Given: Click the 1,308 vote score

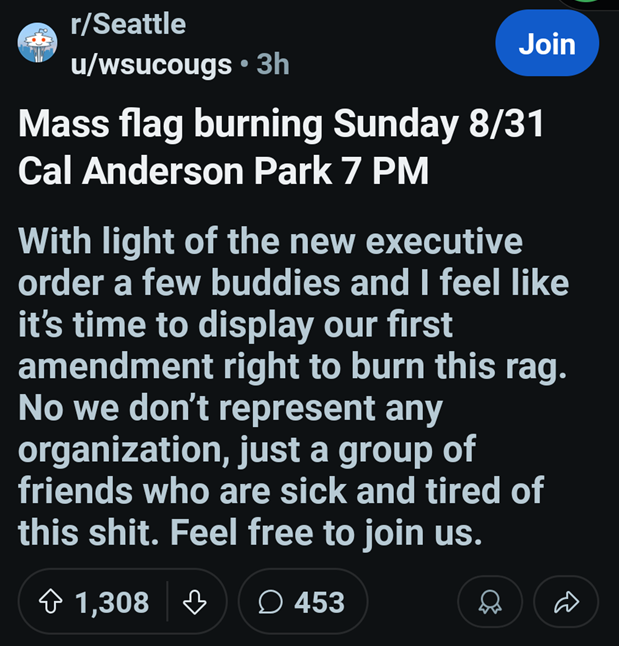Looking at the screenshot, I should tap(113, 602).
